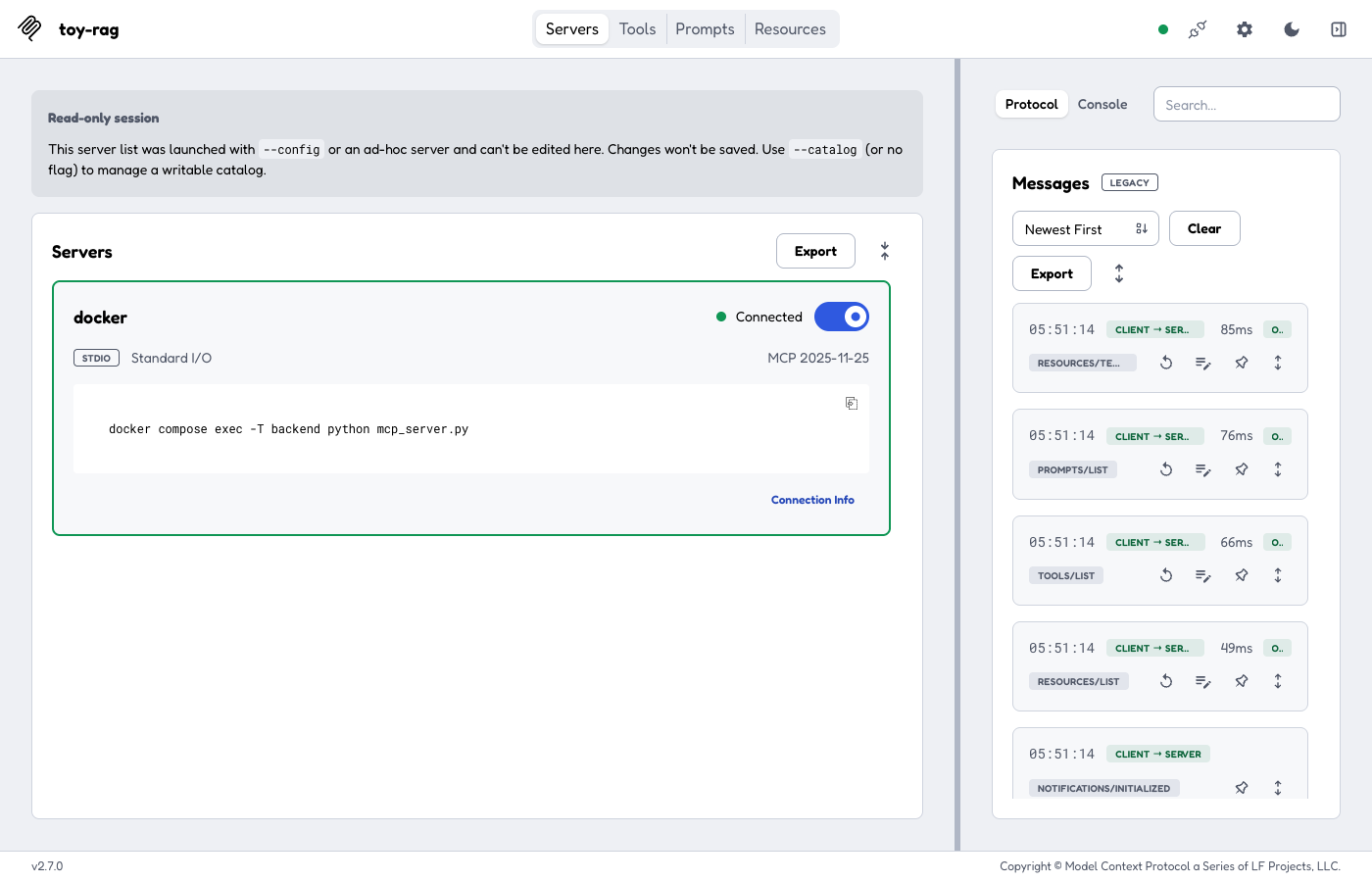
Task: Replay the RESOURCES/LIST message
Action: 1166,681
